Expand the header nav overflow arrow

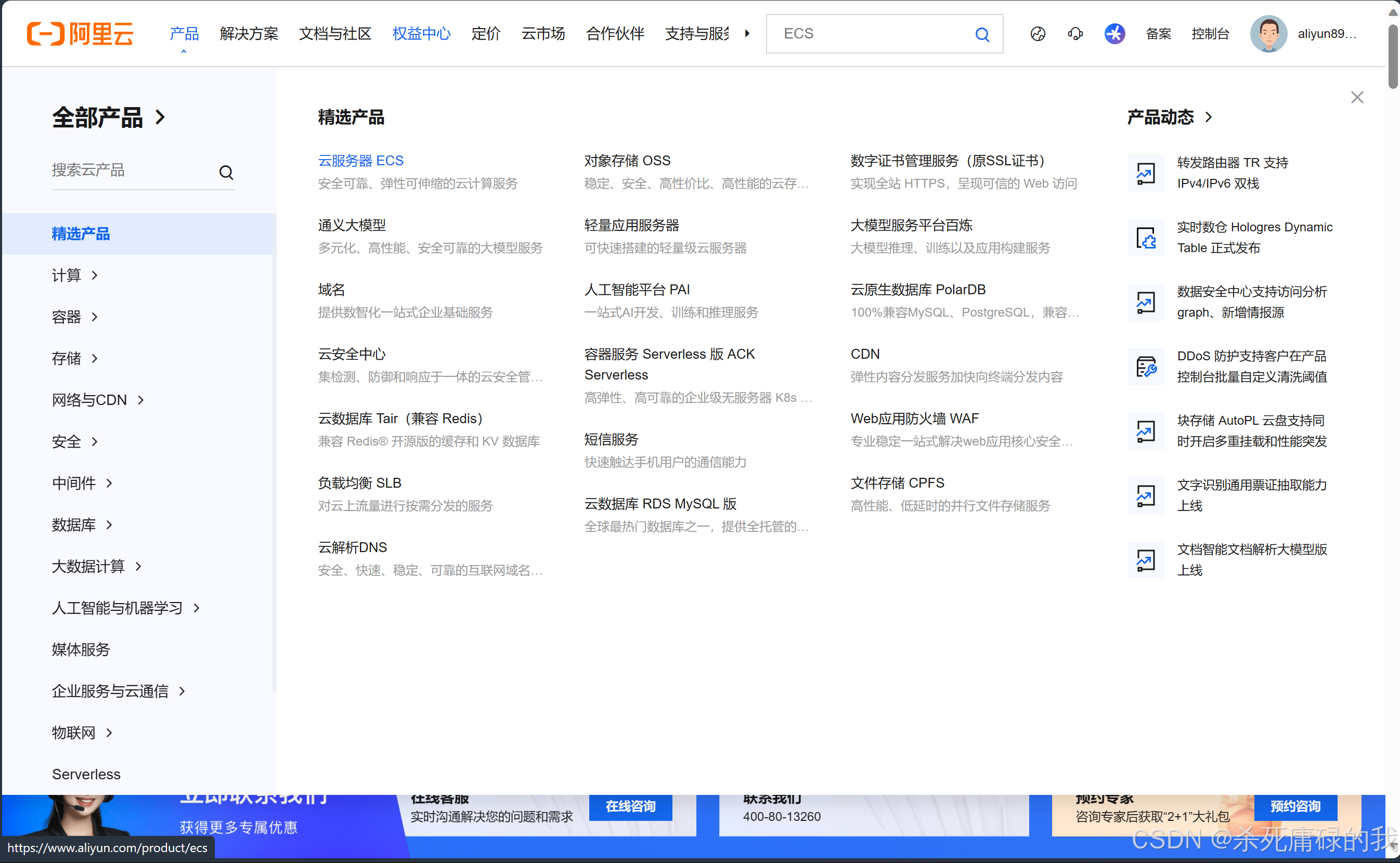[747, 34]
